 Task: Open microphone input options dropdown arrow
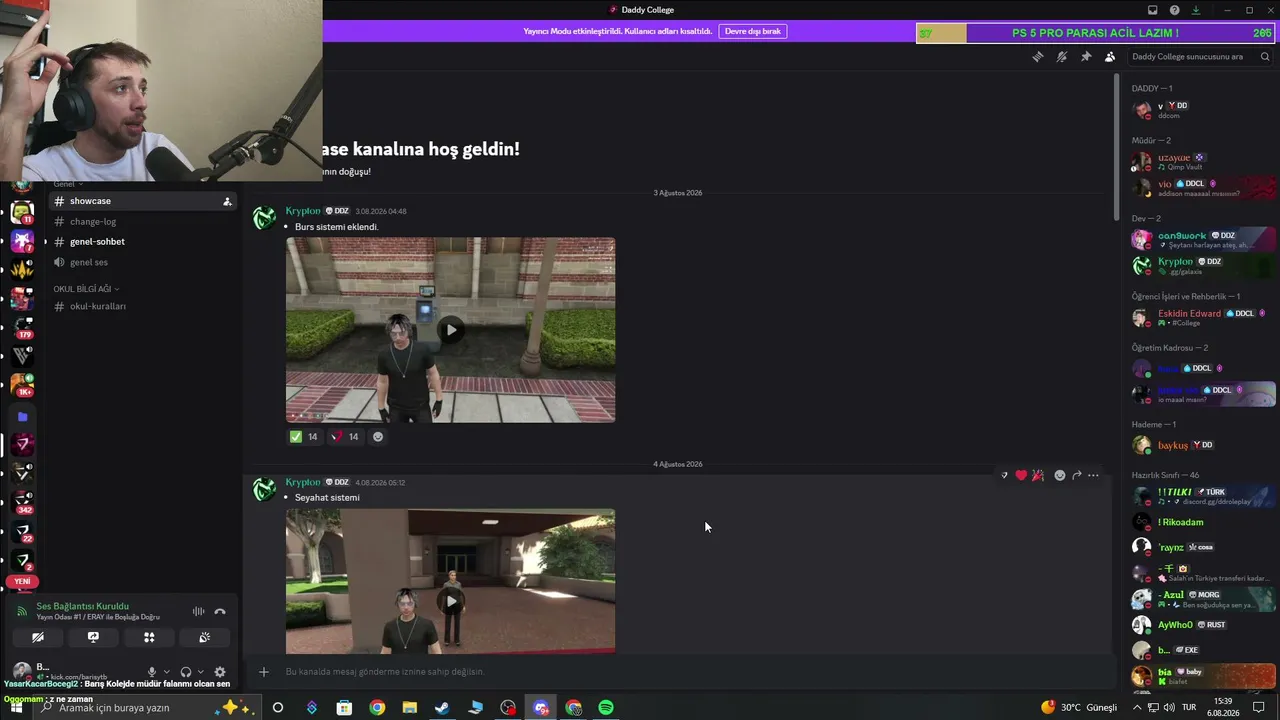tap(166, 672)
